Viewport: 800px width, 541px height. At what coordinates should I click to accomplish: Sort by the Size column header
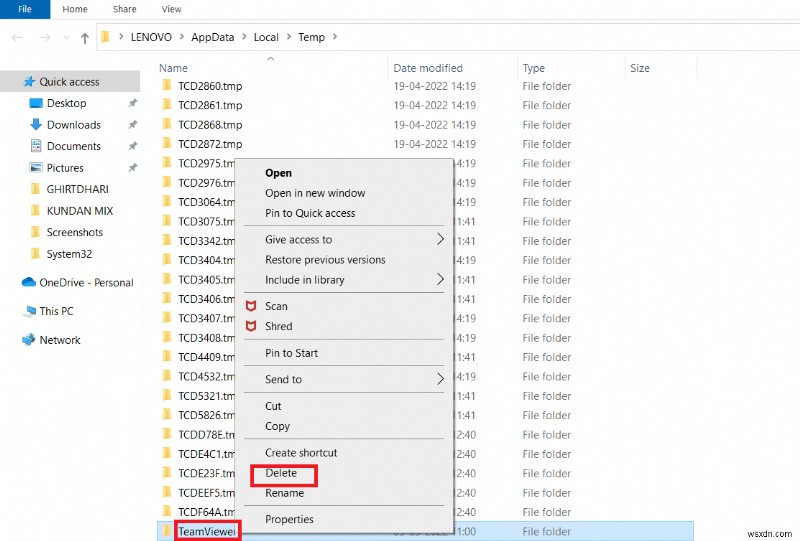point(640,68)
